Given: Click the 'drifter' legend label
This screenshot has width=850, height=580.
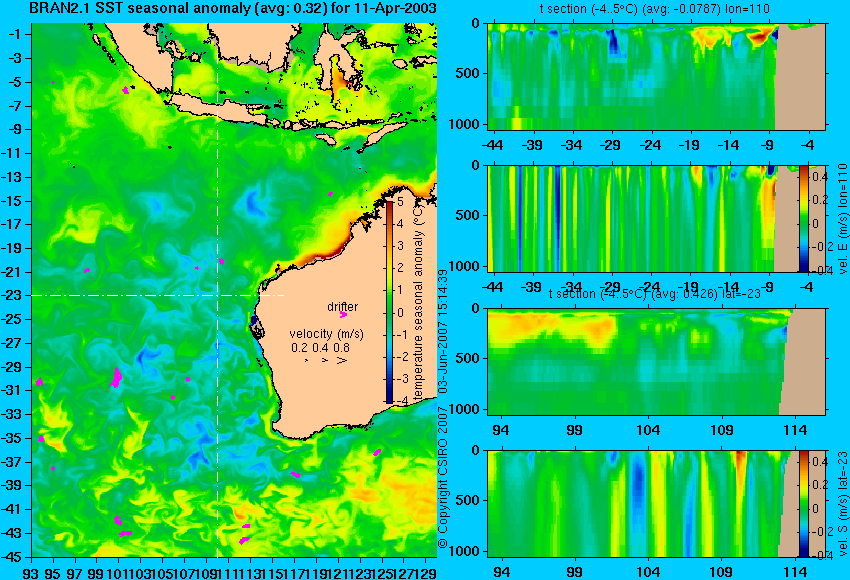Looking at the screenshot, I should tap(343, 306).
